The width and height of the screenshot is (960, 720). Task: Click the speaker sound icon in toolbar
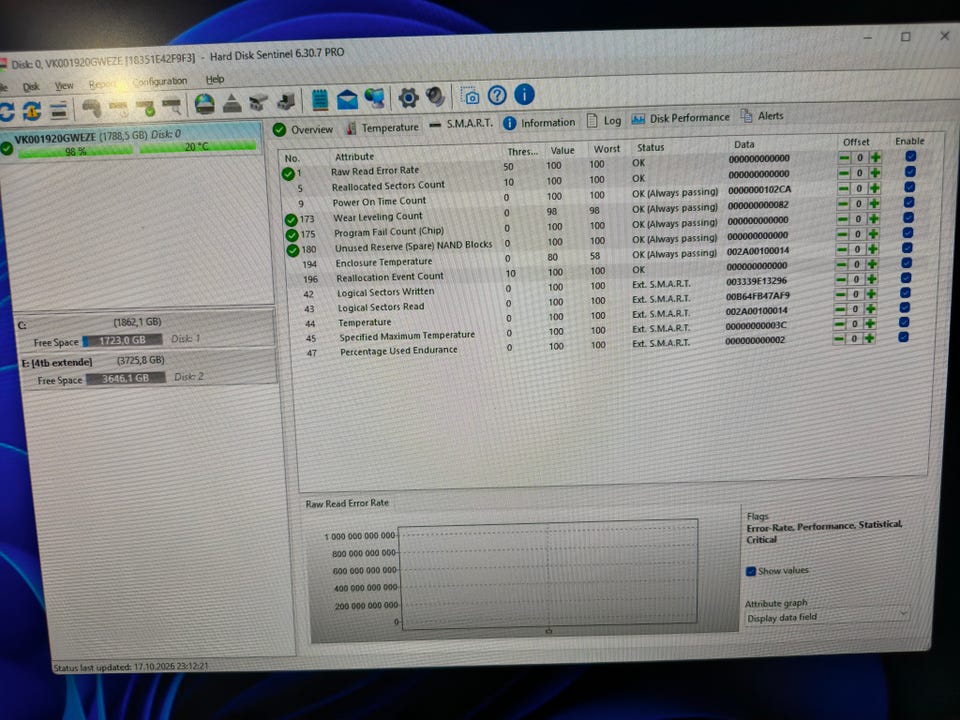click(435, 97)
